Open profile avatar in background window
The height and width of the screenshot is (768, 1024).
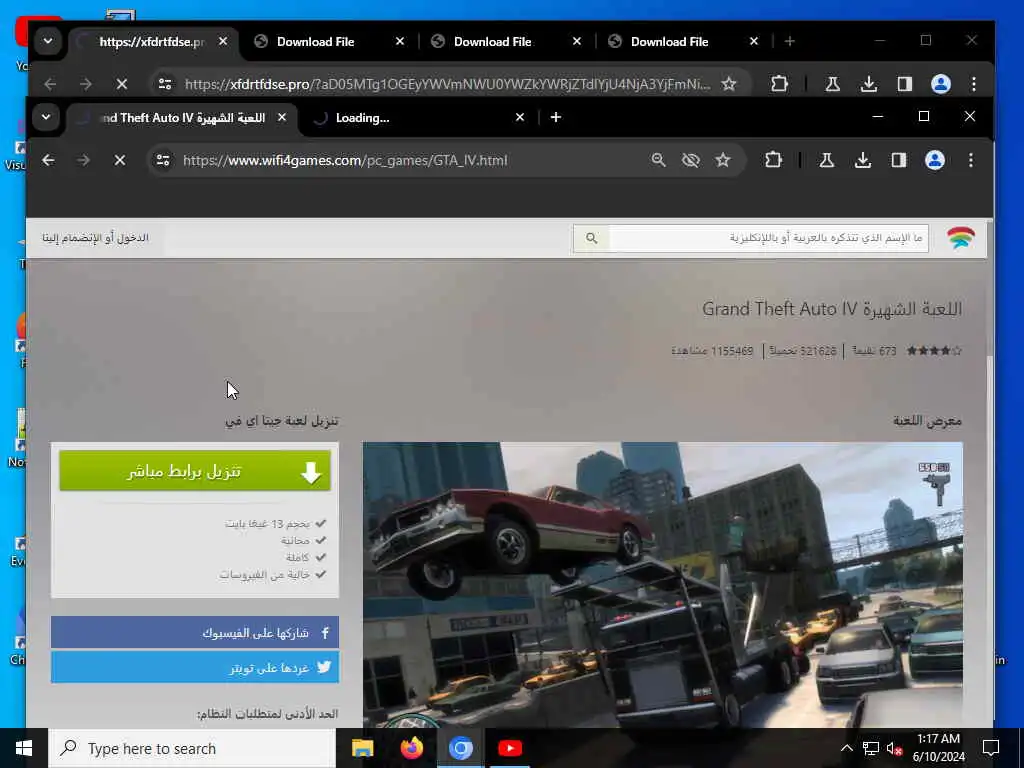coord(940,84)
